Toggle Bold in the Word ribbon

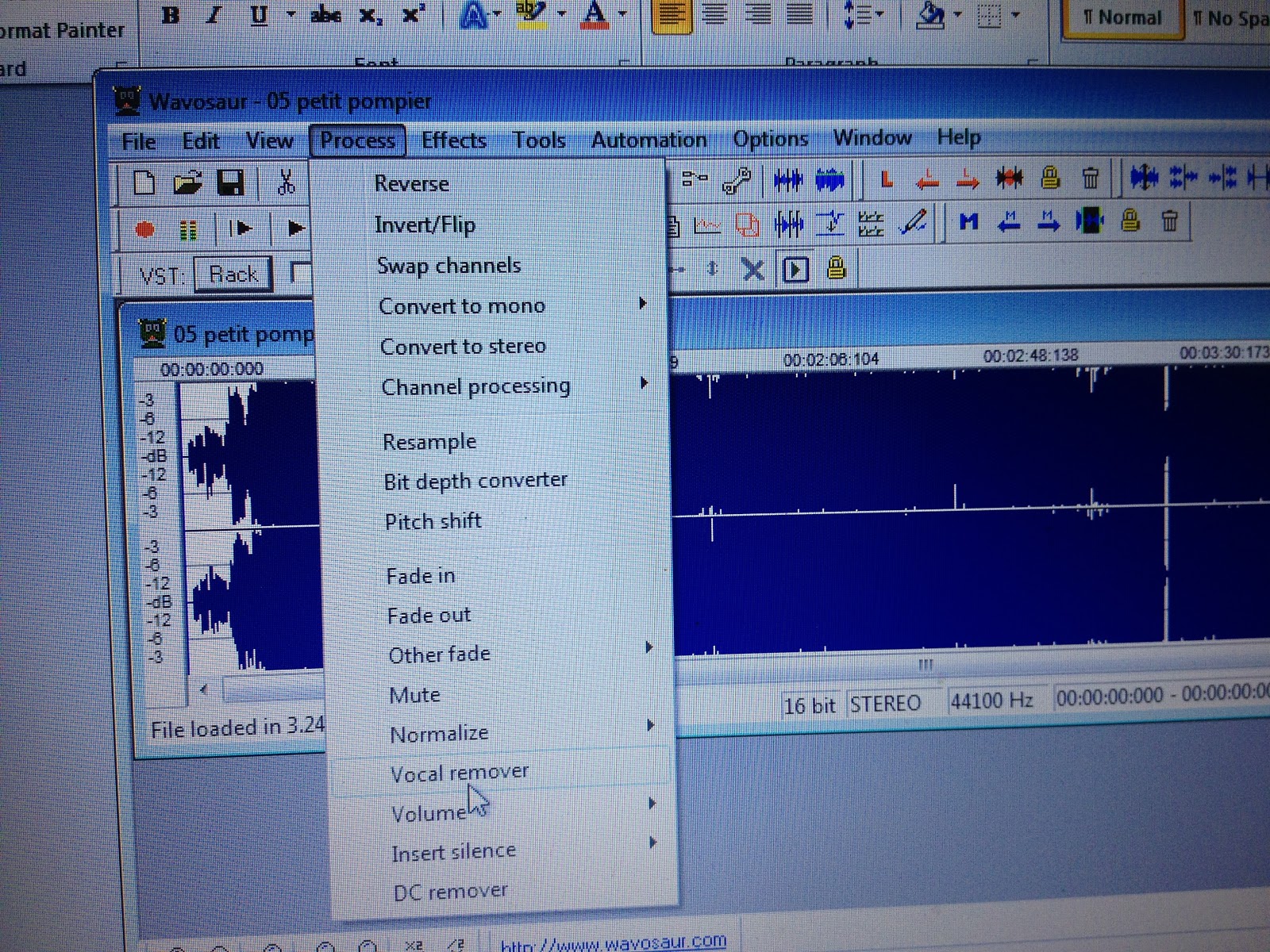coord(170,15)
